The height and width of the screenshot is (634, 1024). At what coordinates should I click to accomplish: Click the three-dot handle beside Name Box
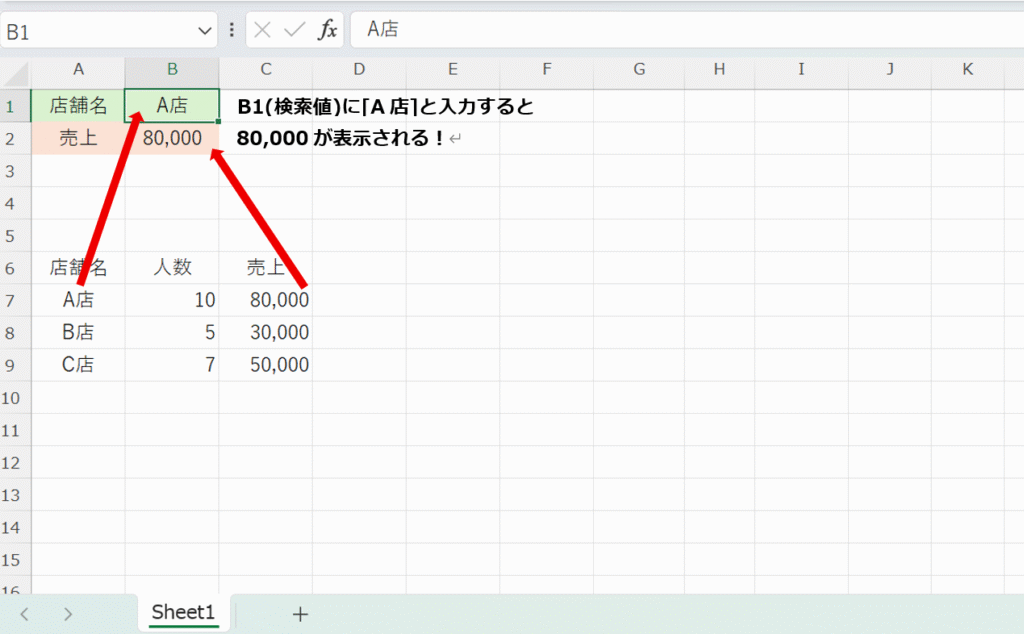click(232, 30)
